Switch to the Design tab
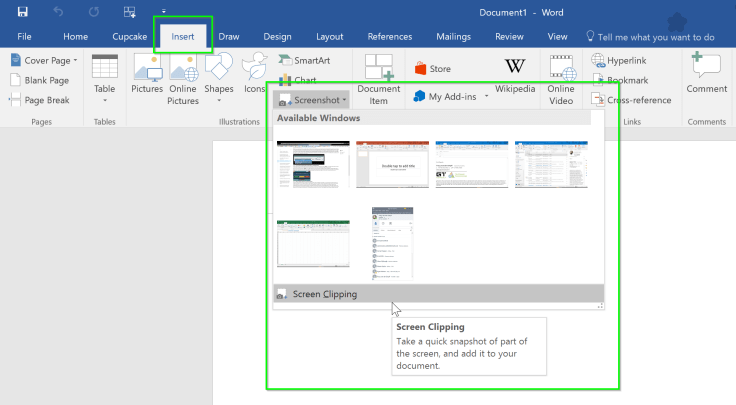Screen dimensions: 736x405 coord(277,36)
